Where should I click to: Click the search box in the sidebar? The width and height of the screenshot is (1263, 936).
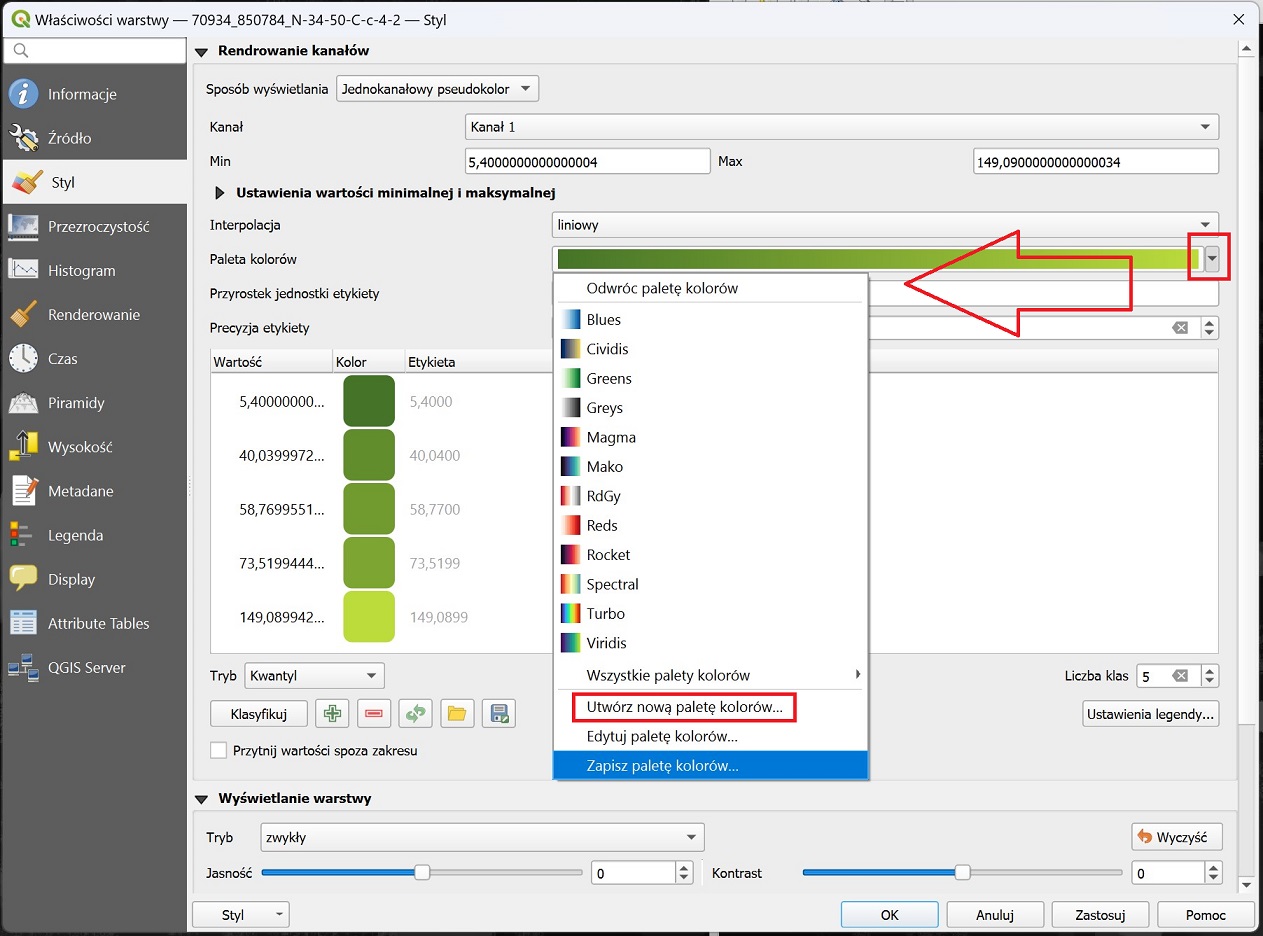coord(94,49)
